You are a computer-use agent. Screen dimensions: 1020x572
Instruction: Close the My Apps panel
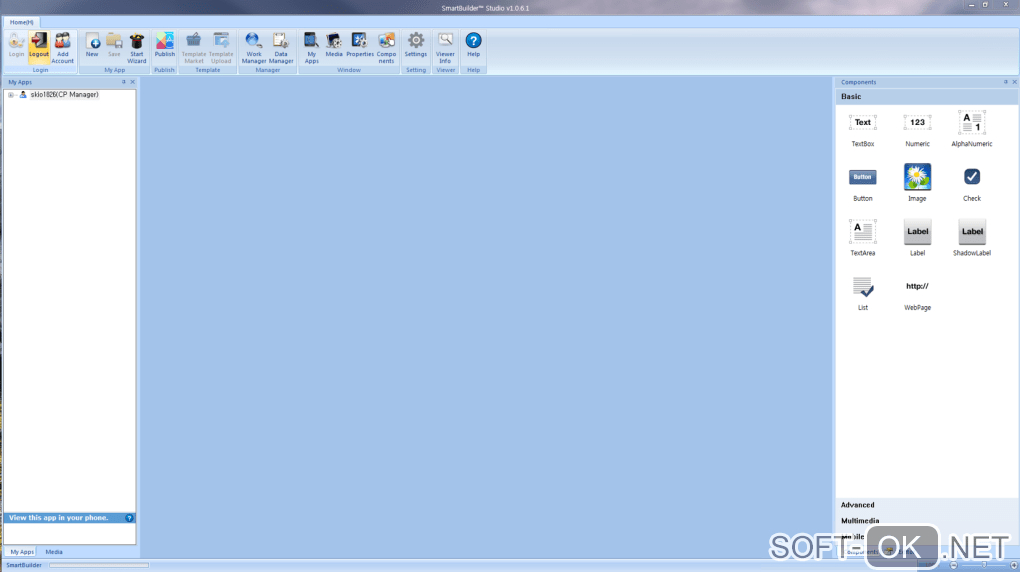133,82
